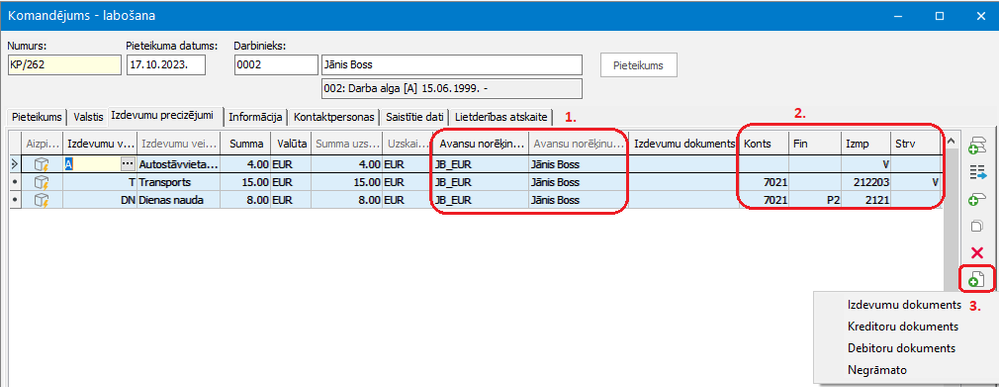This screenshot has height=387, width=999.
Task: Click the Darbinieks code field 0002
Action: [x=276, y=65]
